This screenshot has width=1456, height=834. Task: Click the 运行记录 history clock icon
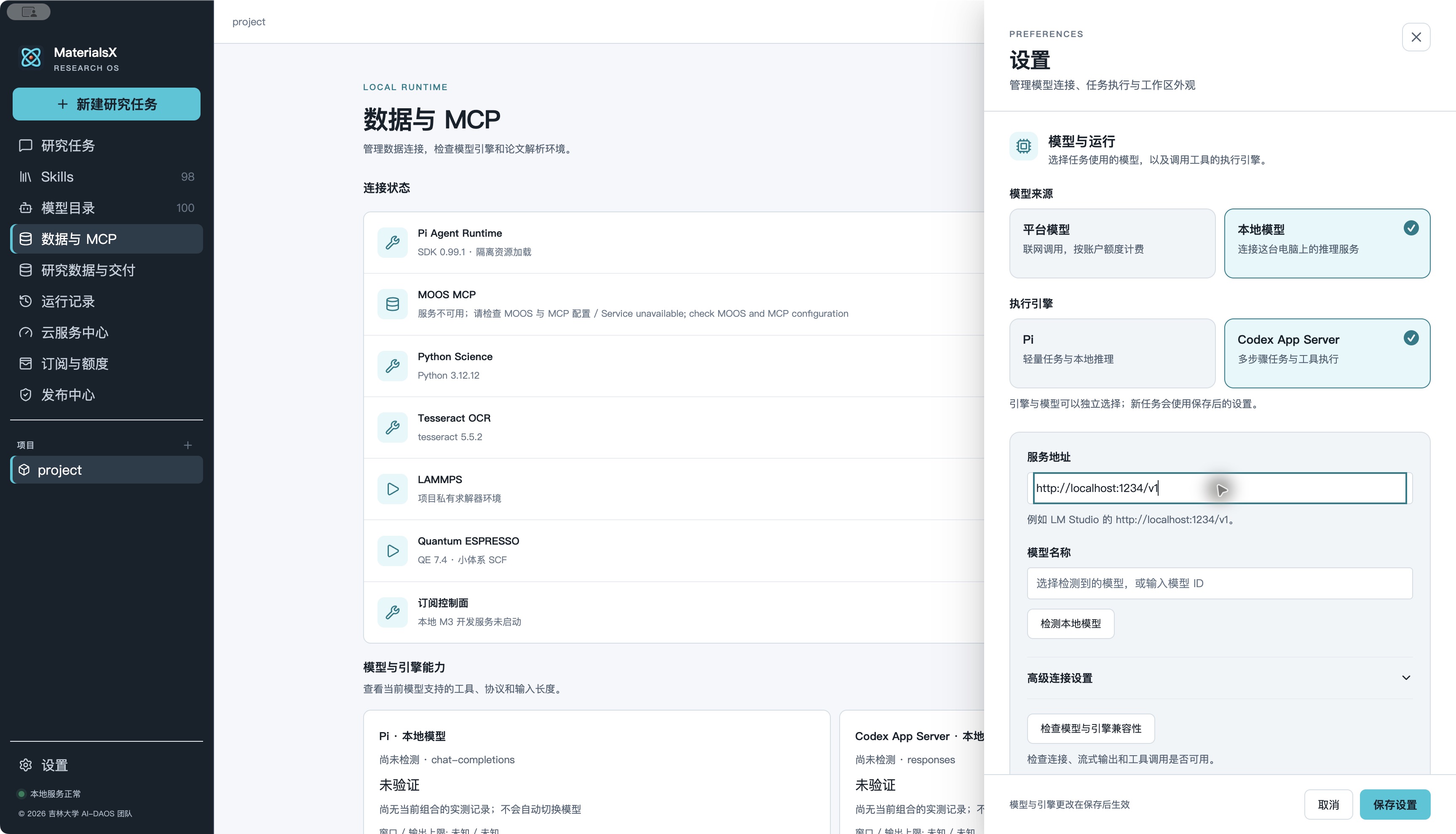26,301
